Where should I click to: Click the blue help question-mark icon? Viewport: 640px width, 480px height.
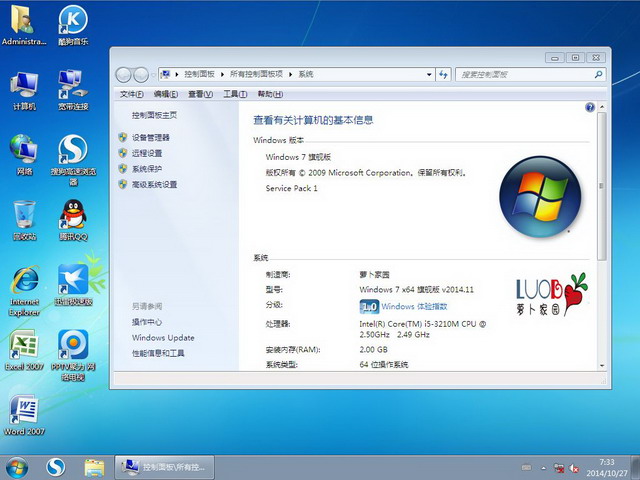click(589, 107)
